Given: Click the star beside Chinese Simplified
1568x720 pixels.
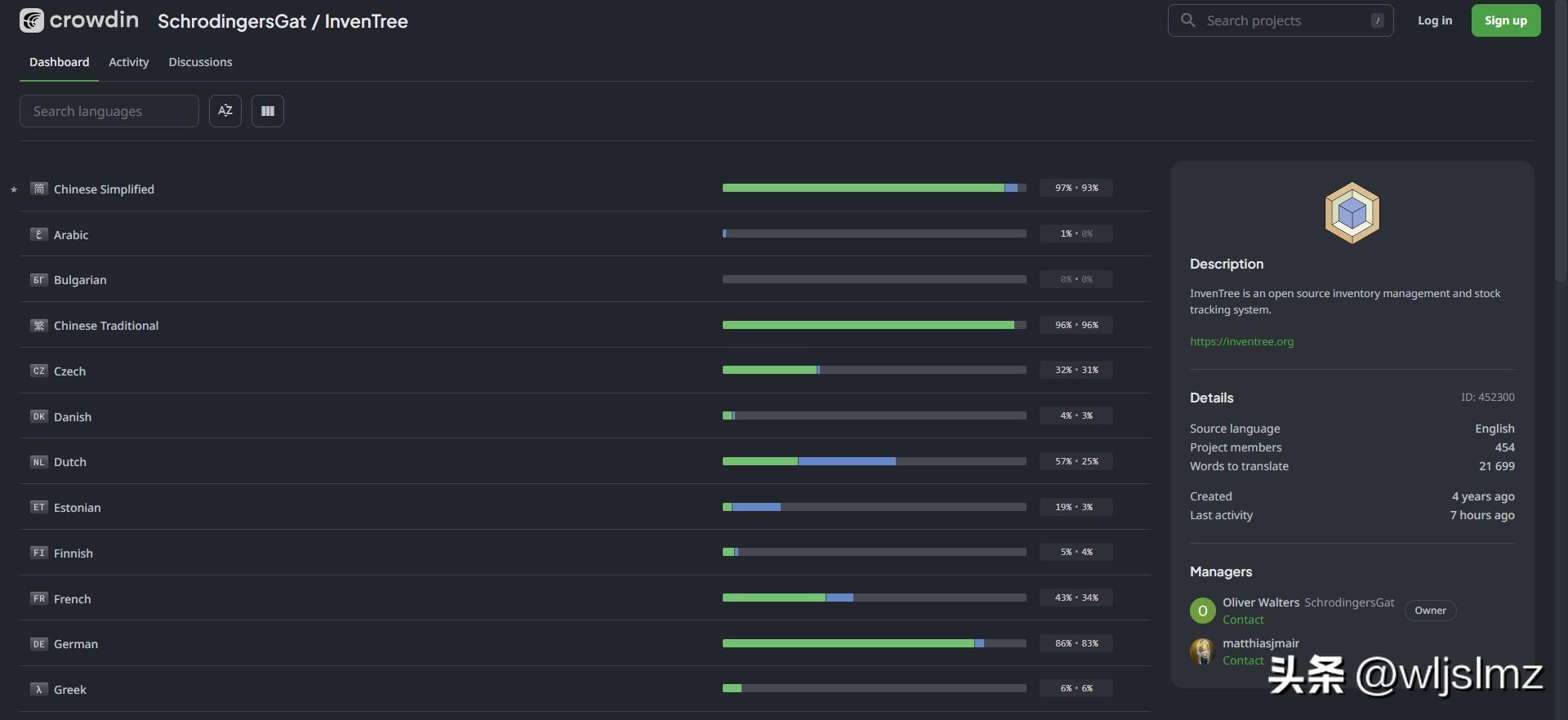Looking at the screenshot, I should point(14,189).
